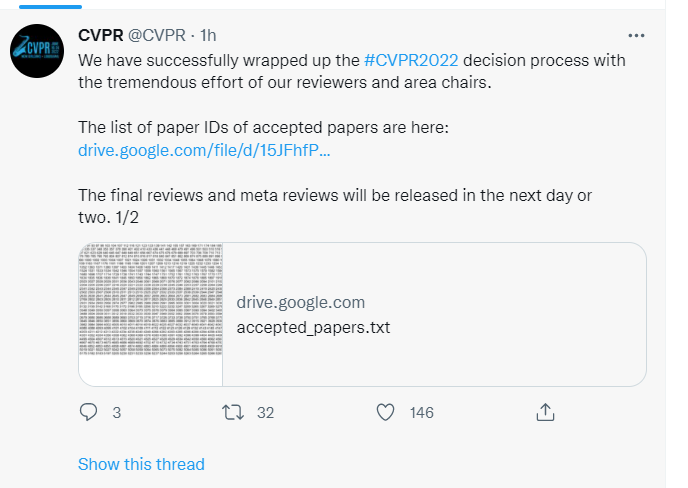Screen dimensions: 688x488
Task: Click the Show this thread link
Action: [141, 464]
